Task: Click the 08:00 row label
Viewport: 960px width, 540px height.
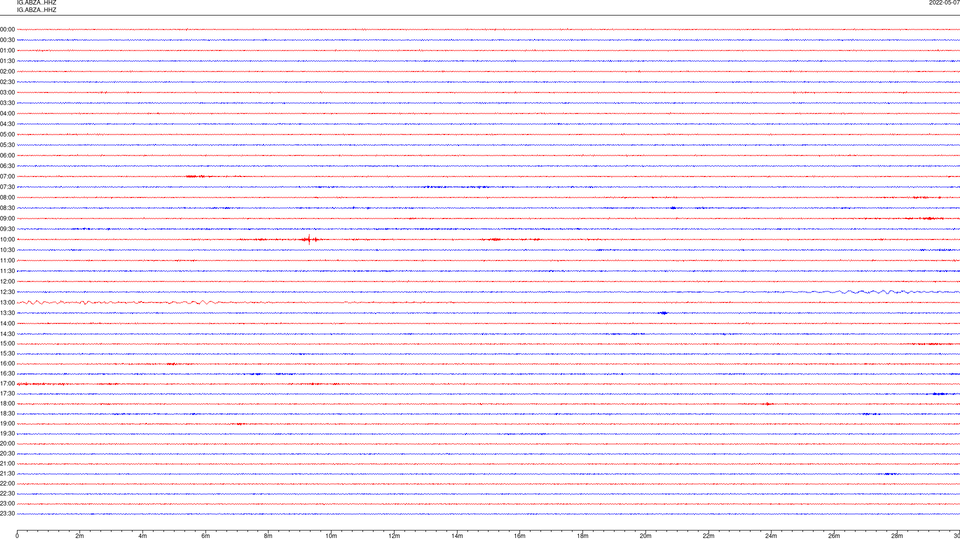Action: click(7, 197)
